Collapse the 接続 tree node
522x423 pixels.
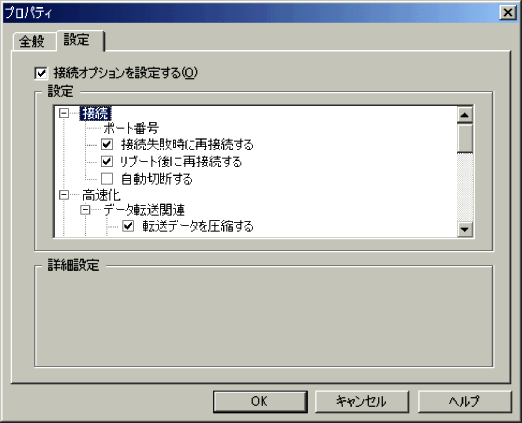tap(64, 113)
